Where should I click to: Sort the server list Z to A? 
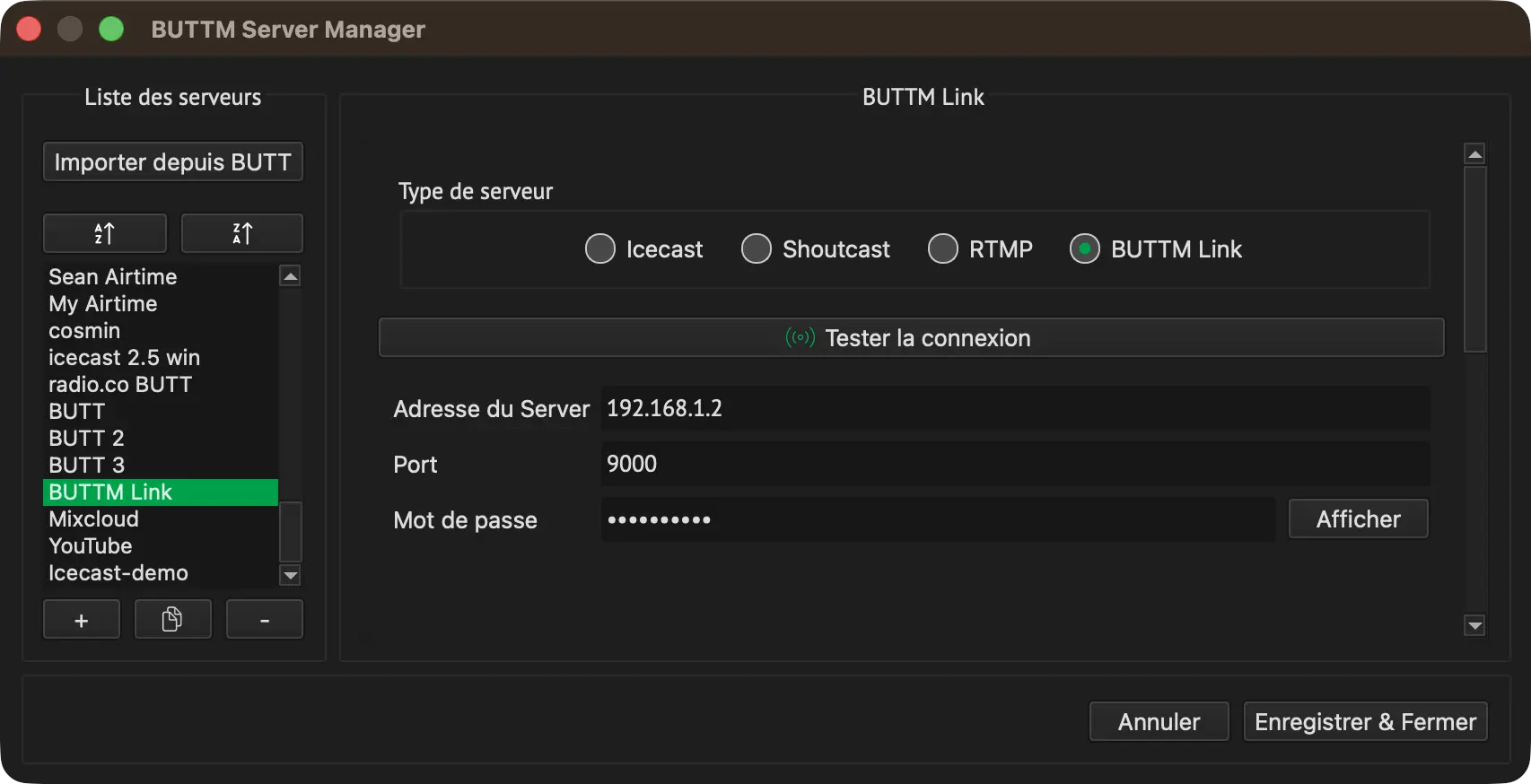tap(242, 233)
